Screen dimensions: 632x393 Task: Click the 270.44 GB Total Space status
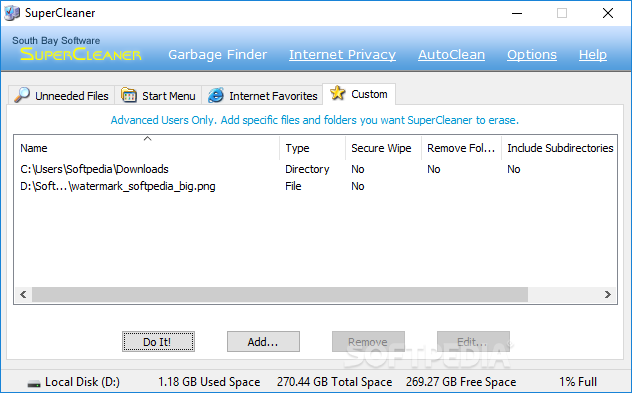(335, 382)
